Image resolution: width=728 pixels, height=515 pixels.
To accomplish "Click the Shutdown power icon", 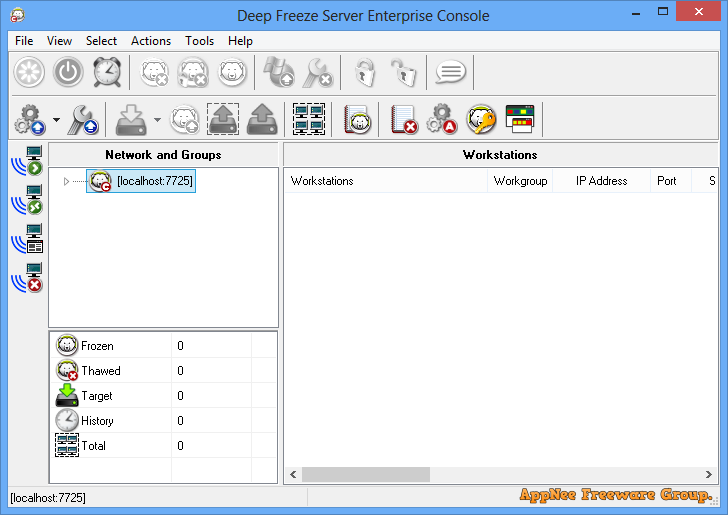I will [68, 72].
